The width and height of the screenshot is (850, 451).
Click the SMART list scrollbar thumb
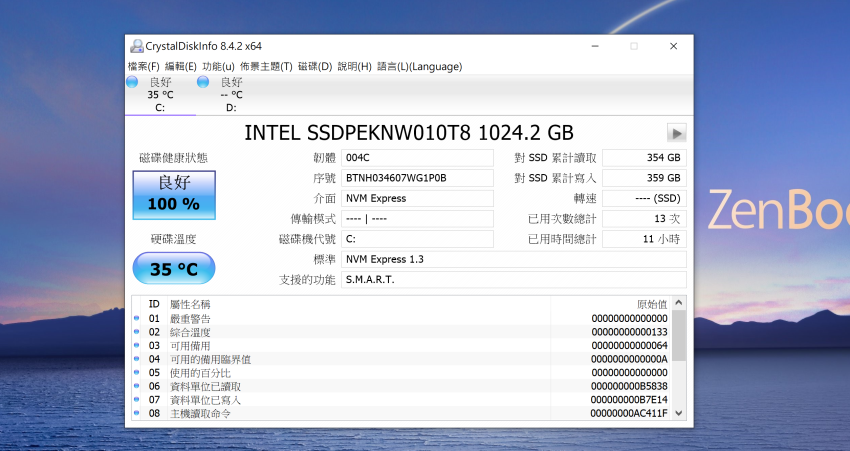(679, 336)
